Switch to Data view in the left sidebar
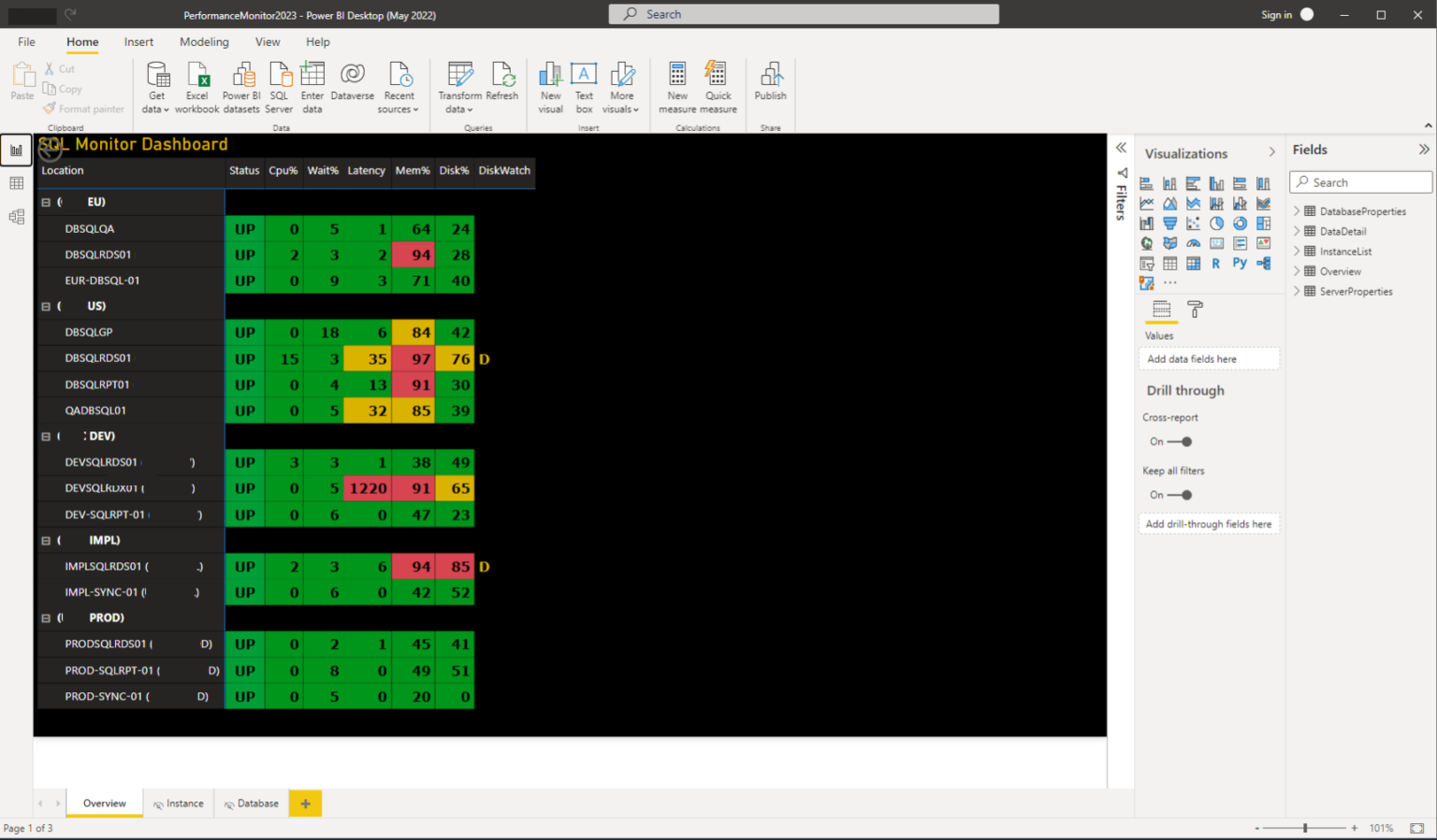Screen dimensions: 1437x840 point(16,183)
